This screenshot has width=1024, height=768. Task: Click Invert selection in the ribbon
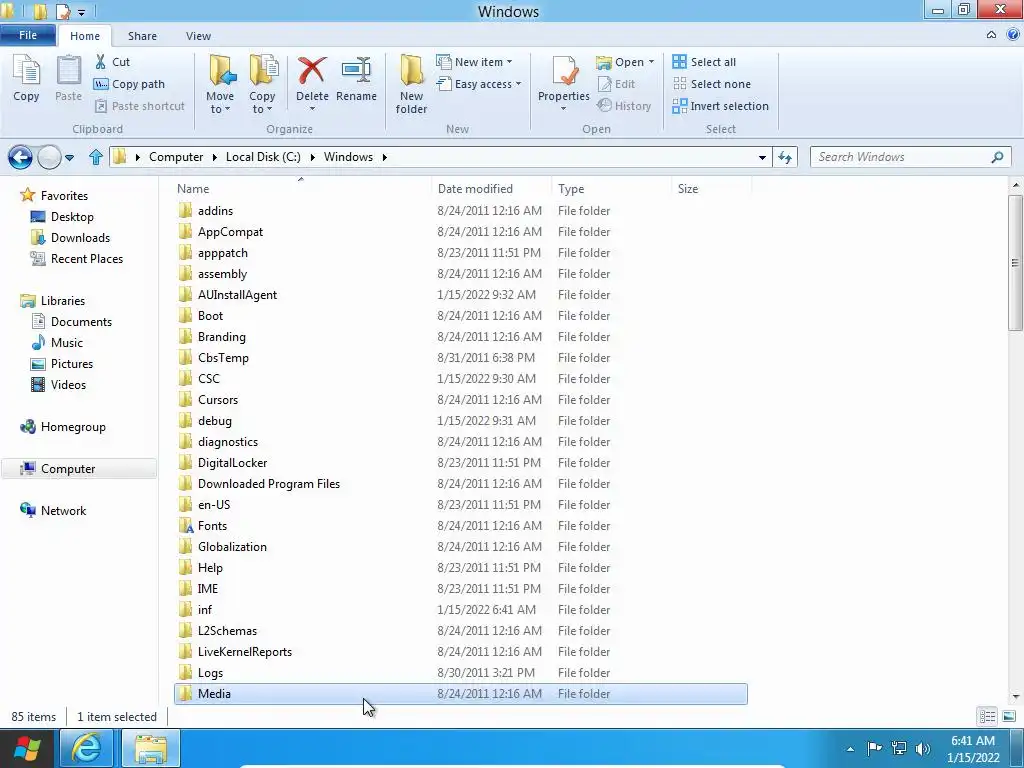[x=720, y=106]
